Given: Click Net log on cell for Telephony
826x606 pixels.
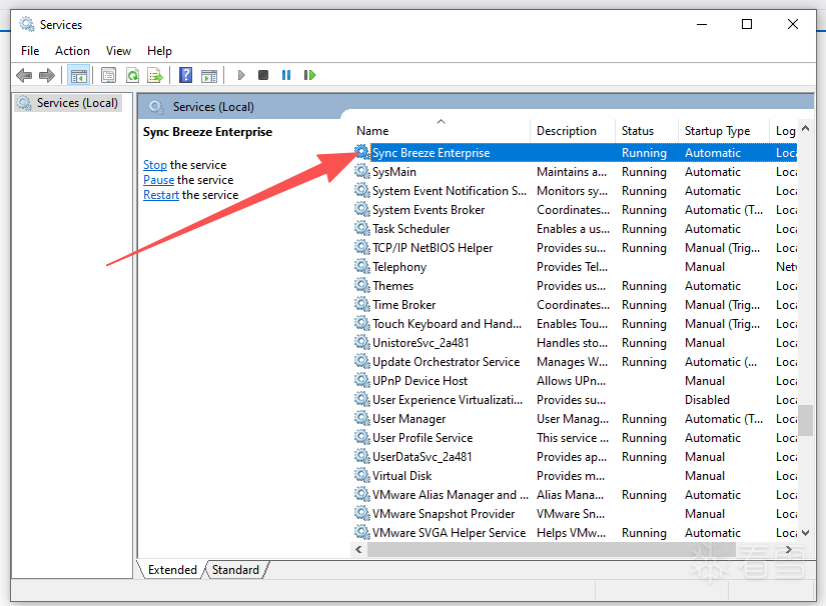Looking at the screenshot, I should pos(786,267).
